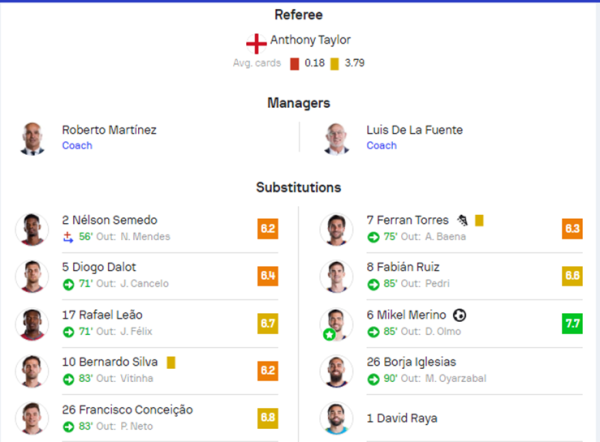Click Nélson Semedo's injury substitution icon

coord(68,237)
